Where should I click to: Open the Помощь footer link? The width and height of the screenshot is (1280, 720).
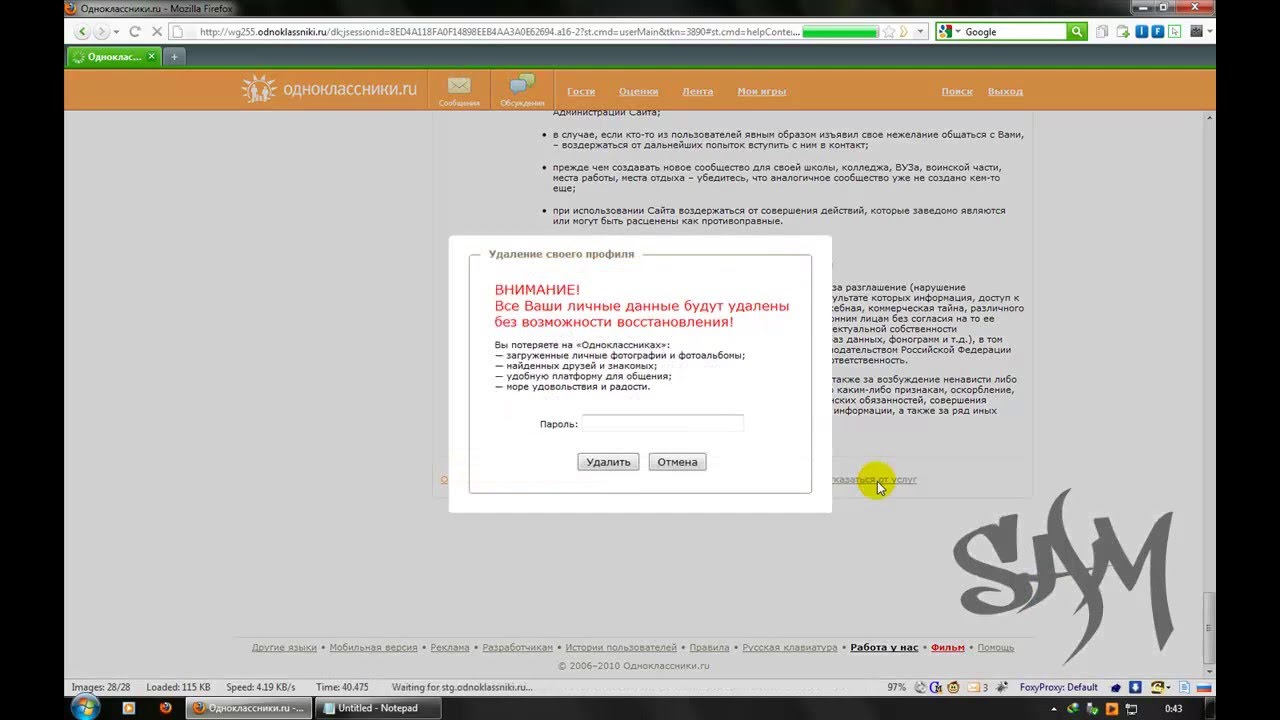tap(995, 647)
